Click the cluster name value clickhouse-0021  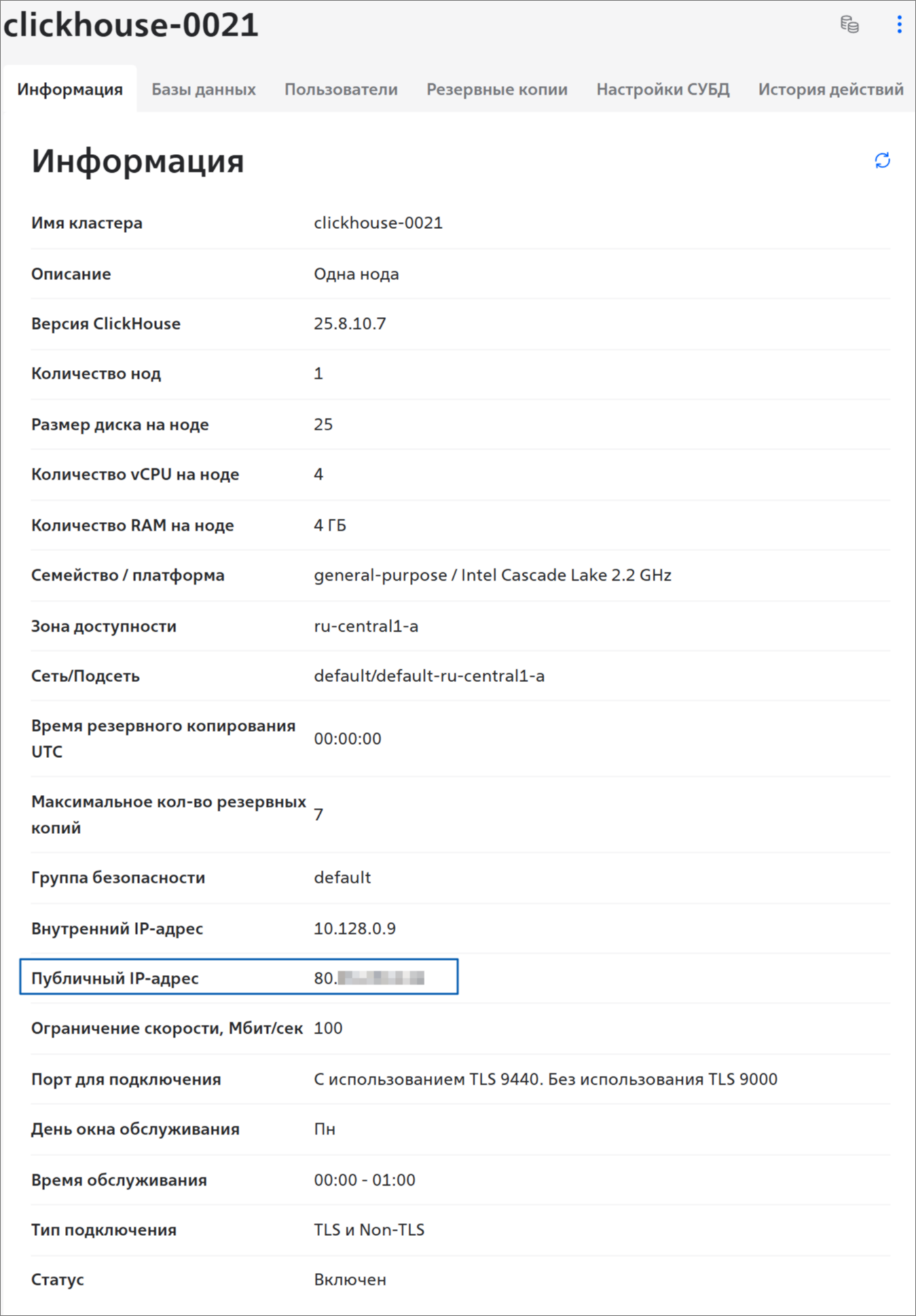(x=378, y=223)
